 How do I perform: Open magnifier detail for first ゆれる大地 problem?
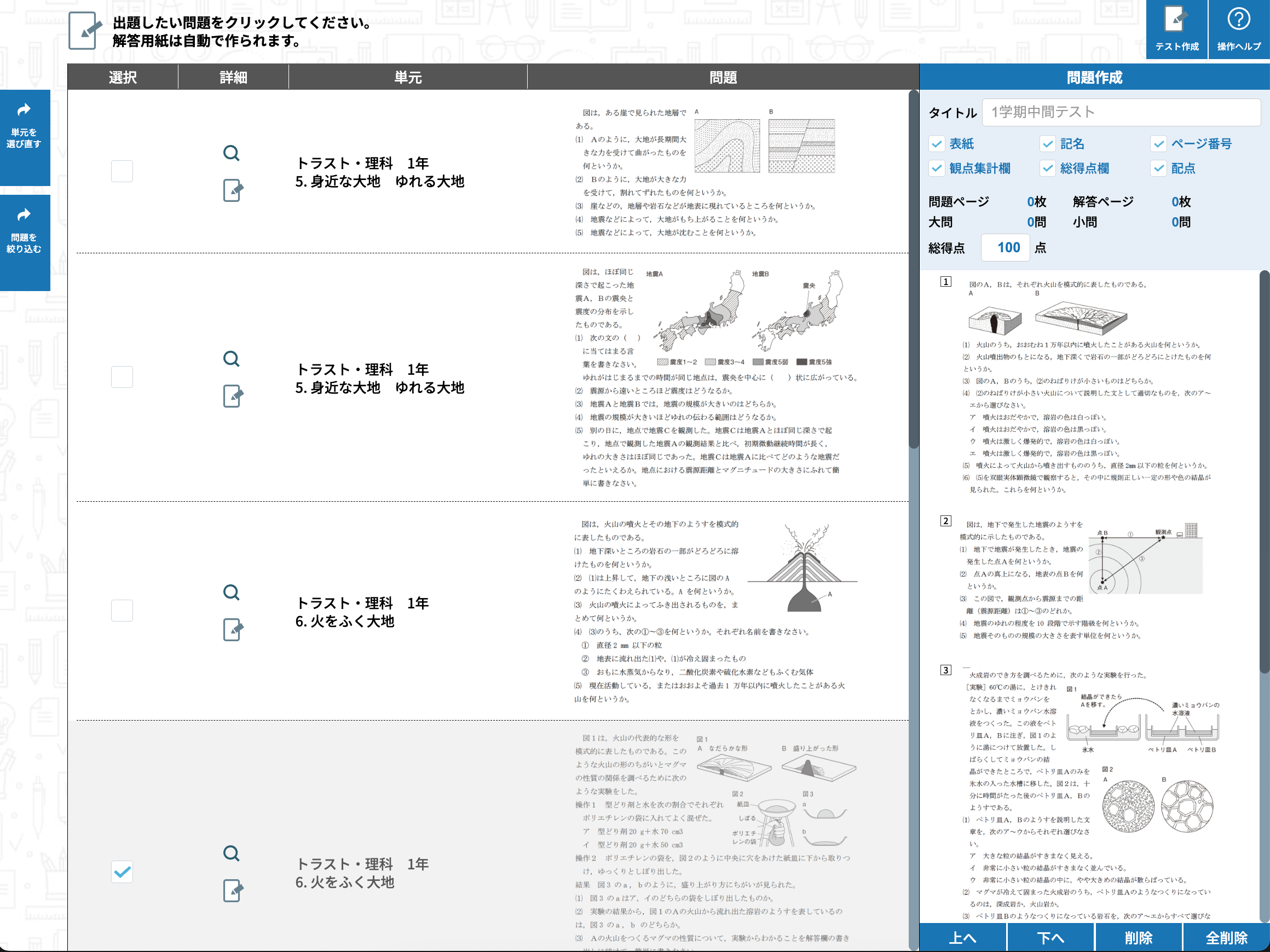[x=232, y=153]
